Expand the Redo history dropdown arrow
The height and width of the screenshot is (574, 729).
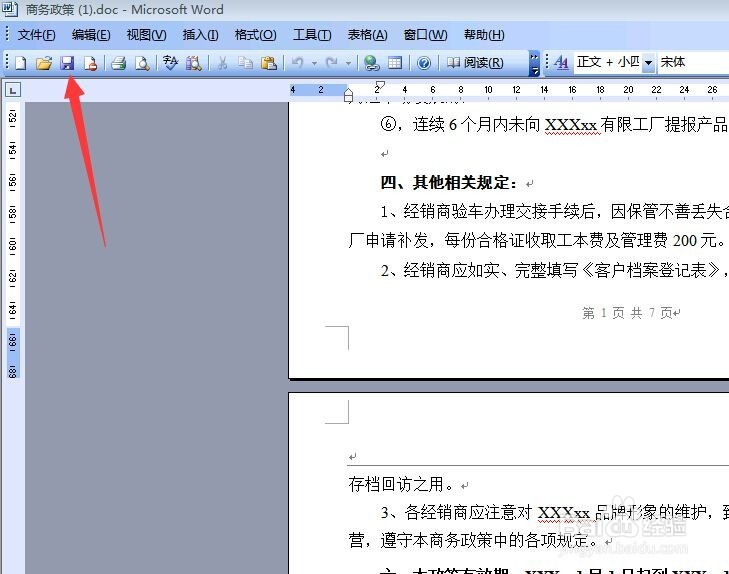348,63
